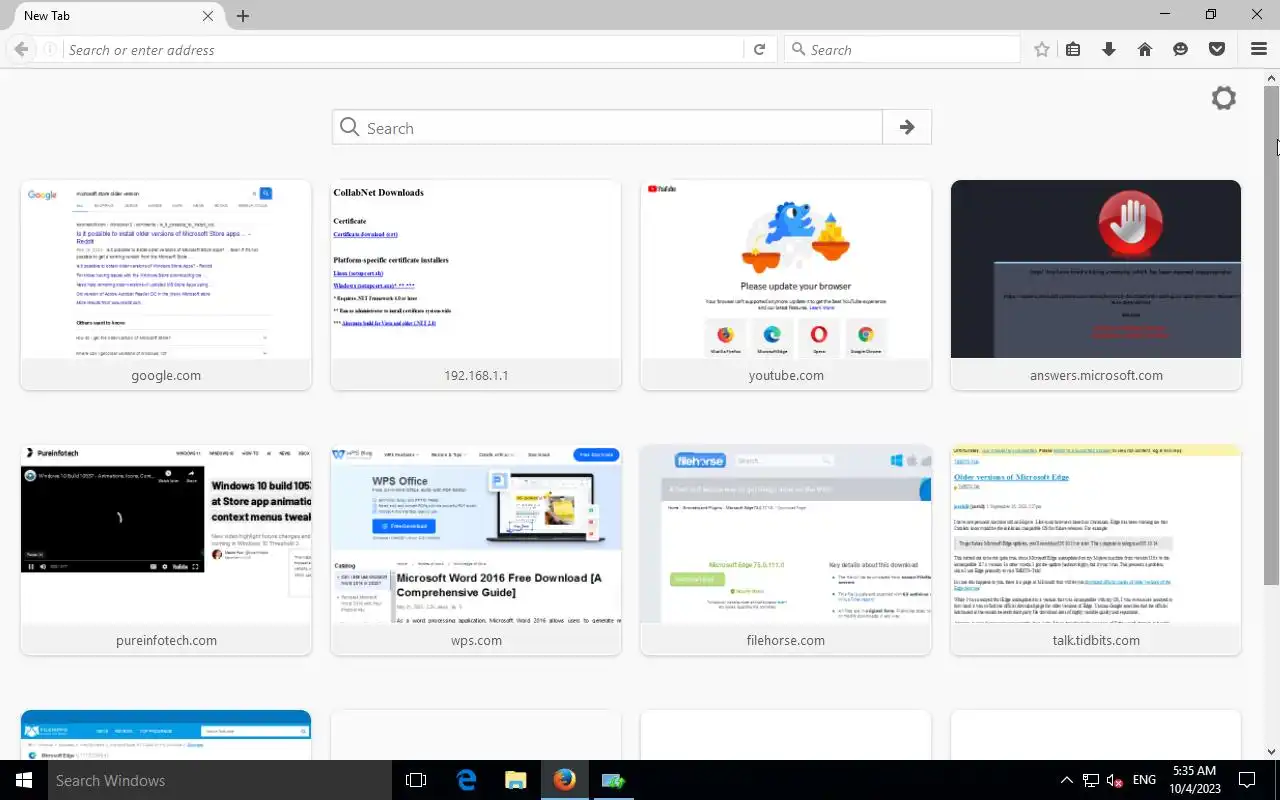The width and height of the screenshot is (1280, 800).
Task: Click the page vertical scrollbar thumb
Action: point(1272,335)
